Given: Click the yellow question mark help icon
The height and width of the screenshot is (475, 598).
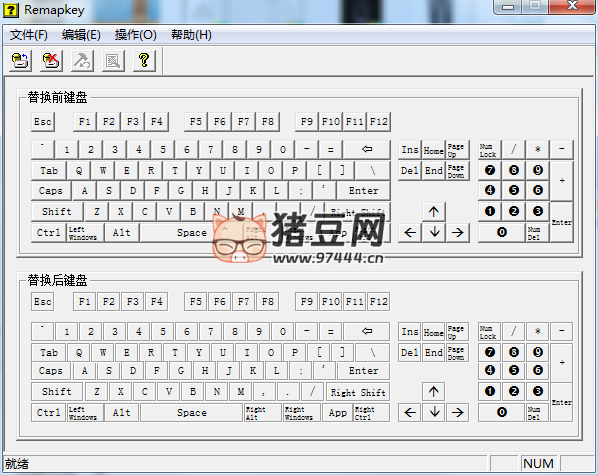Looking at the screenshot, I should [x=144, y=61].
